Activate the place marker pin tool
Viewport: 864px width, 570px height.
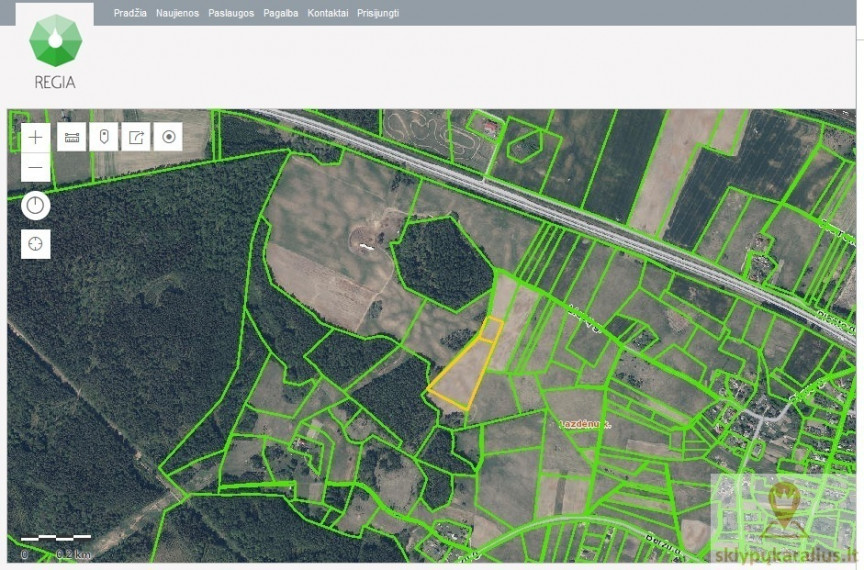pos(104,137)
